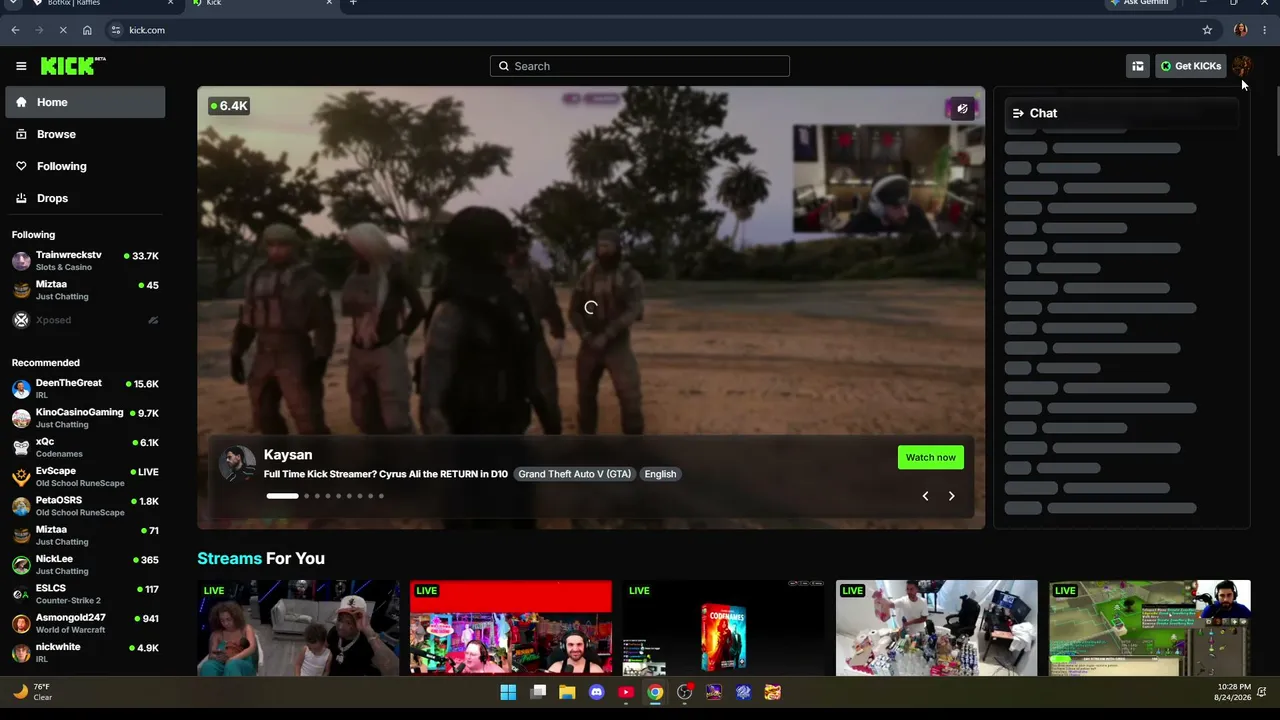Toggle the featured player corner button
Image resolution: width=1280 pixels, height=720 pixels.
coord(962,109)
